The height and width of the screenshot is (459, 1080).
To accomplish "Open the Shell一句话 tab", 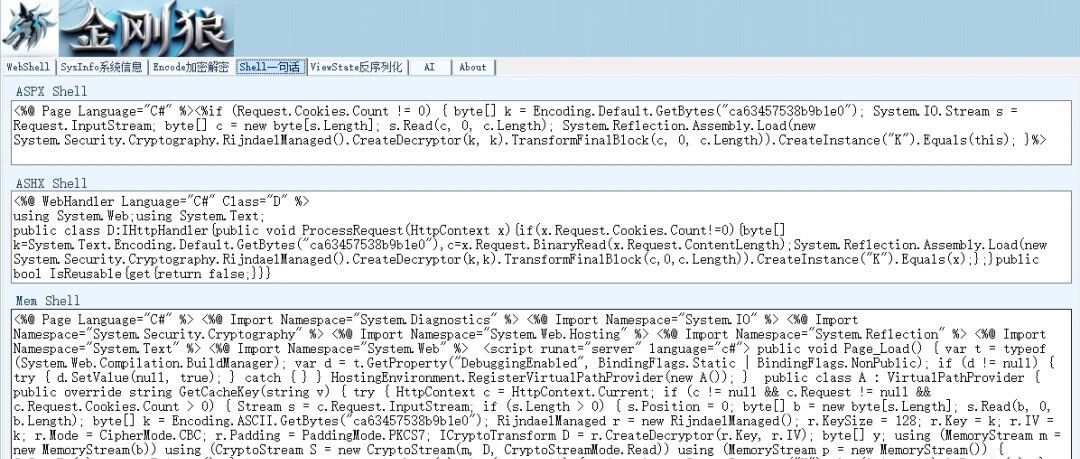I will point(269,67).
